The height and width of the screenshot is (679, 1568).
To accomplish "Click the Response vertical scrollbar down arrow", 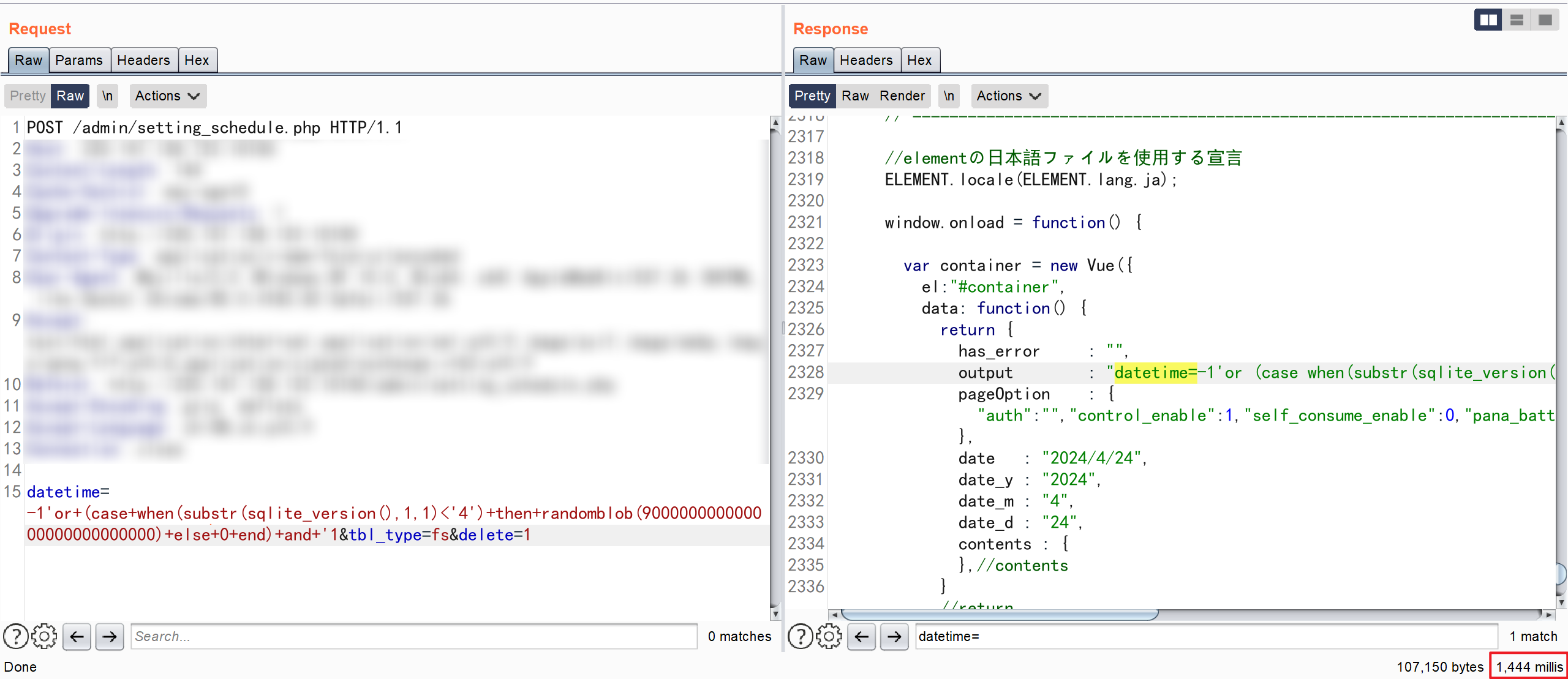I will tap(1561, 602).
